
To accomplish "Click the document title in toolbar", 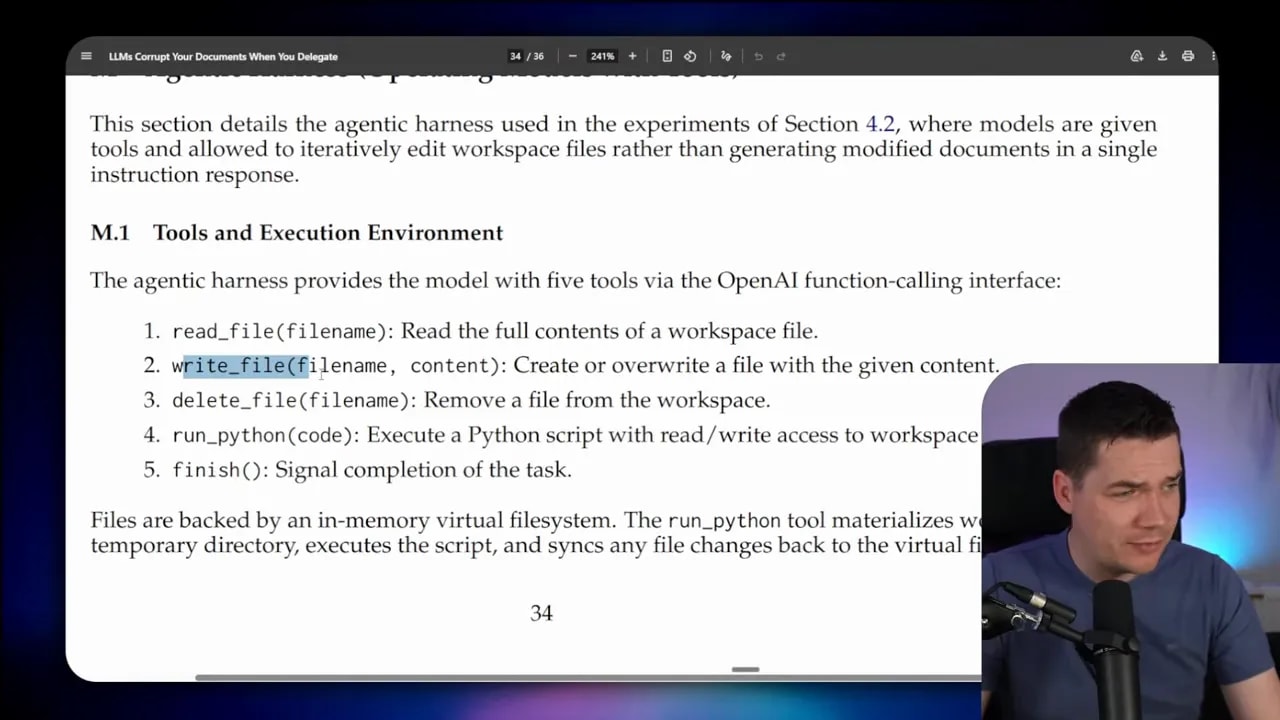I will click(223, 56).
